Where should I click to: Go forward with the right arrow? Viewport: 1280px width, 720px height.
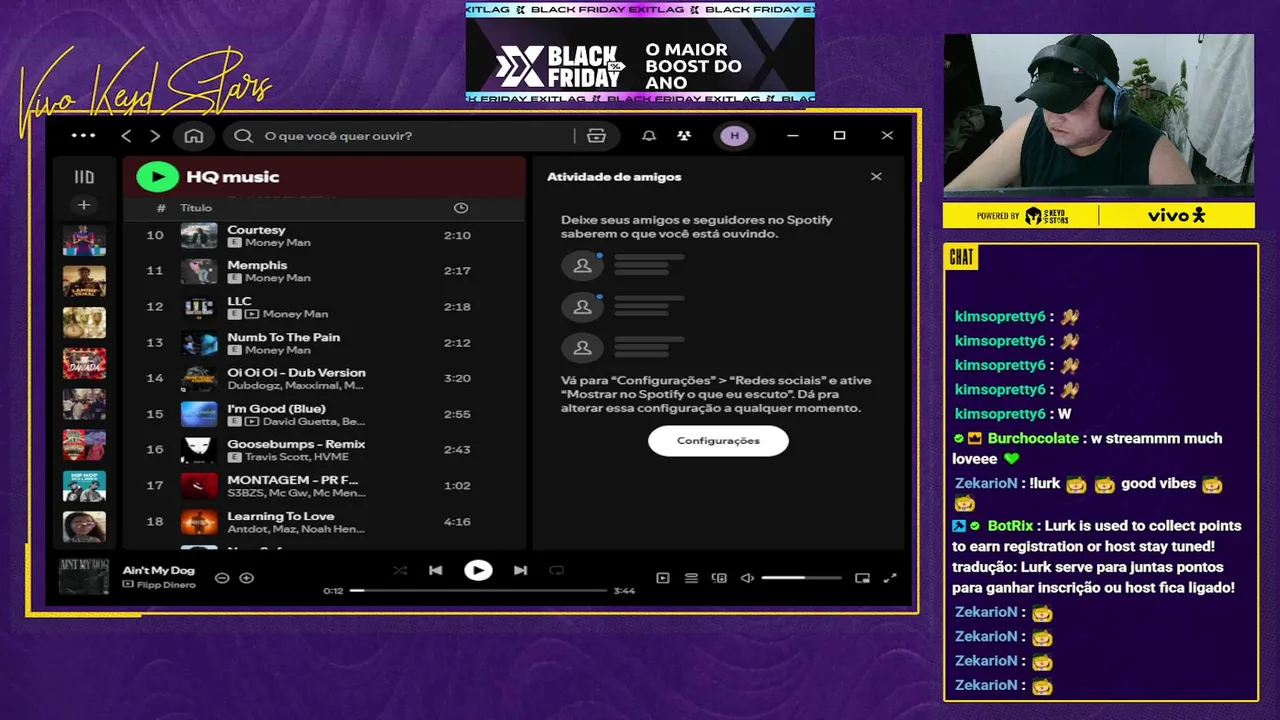coord(155,136)
